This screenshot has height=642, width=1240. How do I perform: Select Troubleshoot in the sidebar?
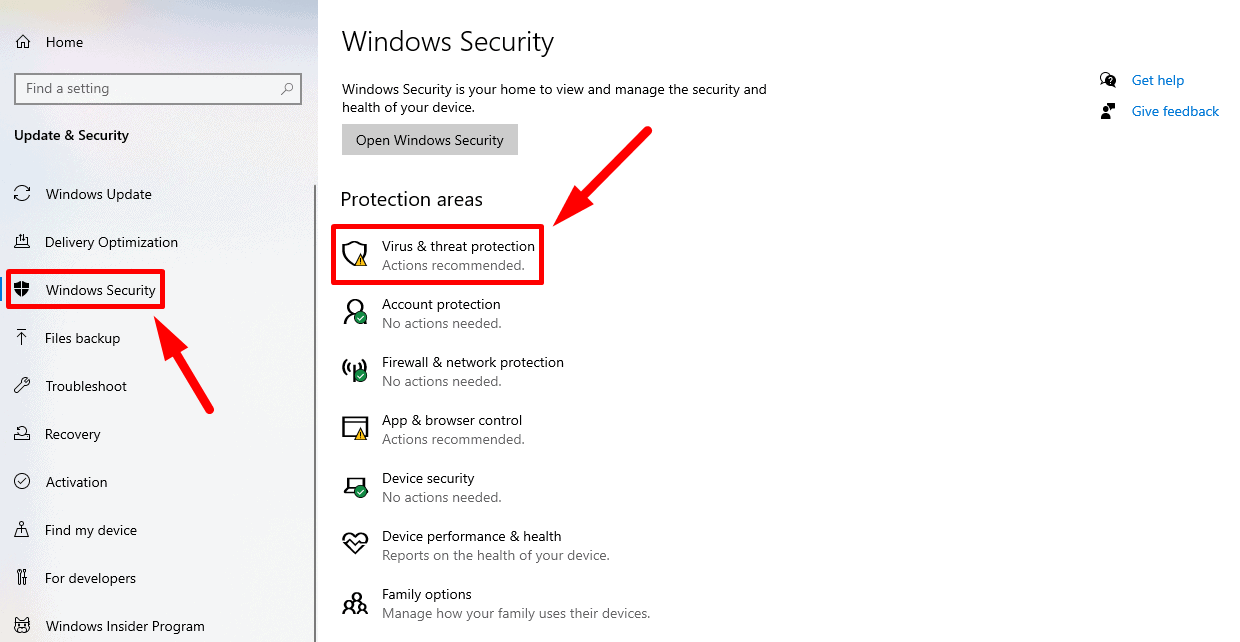[x=86, y=386]
